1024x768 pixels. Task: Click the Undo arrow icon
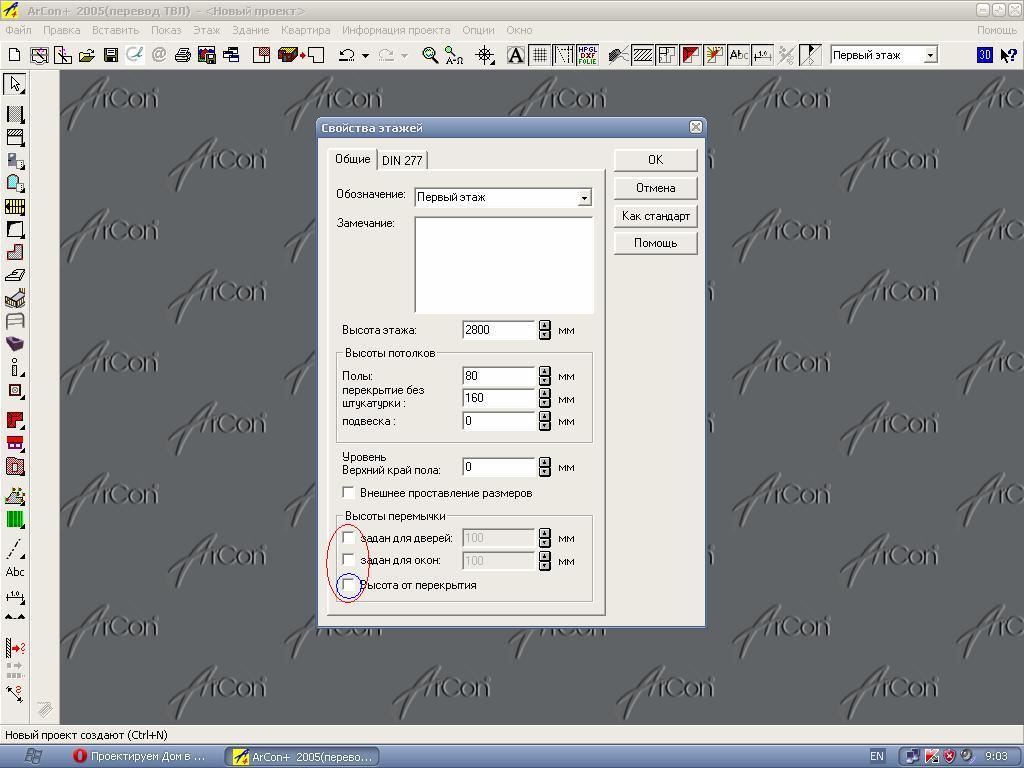coord(347,56)
